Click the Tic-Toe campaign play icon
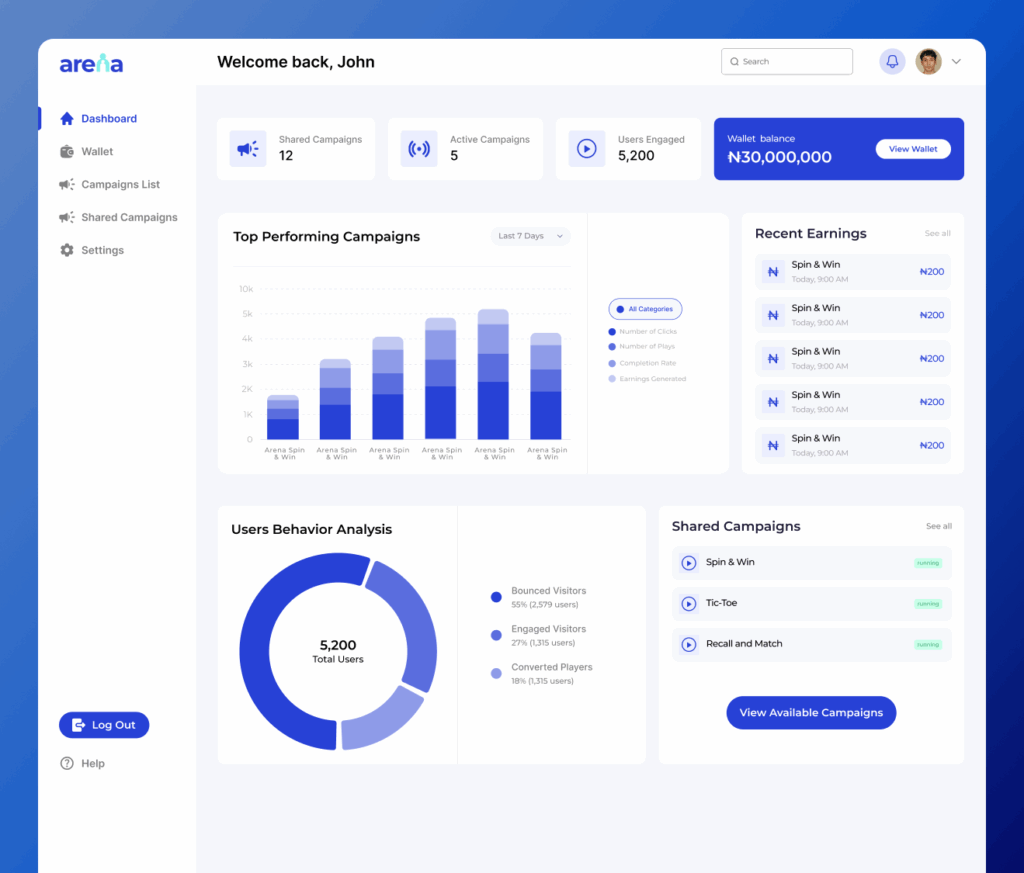Viewport: 1024px width, 873px height. [688, 604]
